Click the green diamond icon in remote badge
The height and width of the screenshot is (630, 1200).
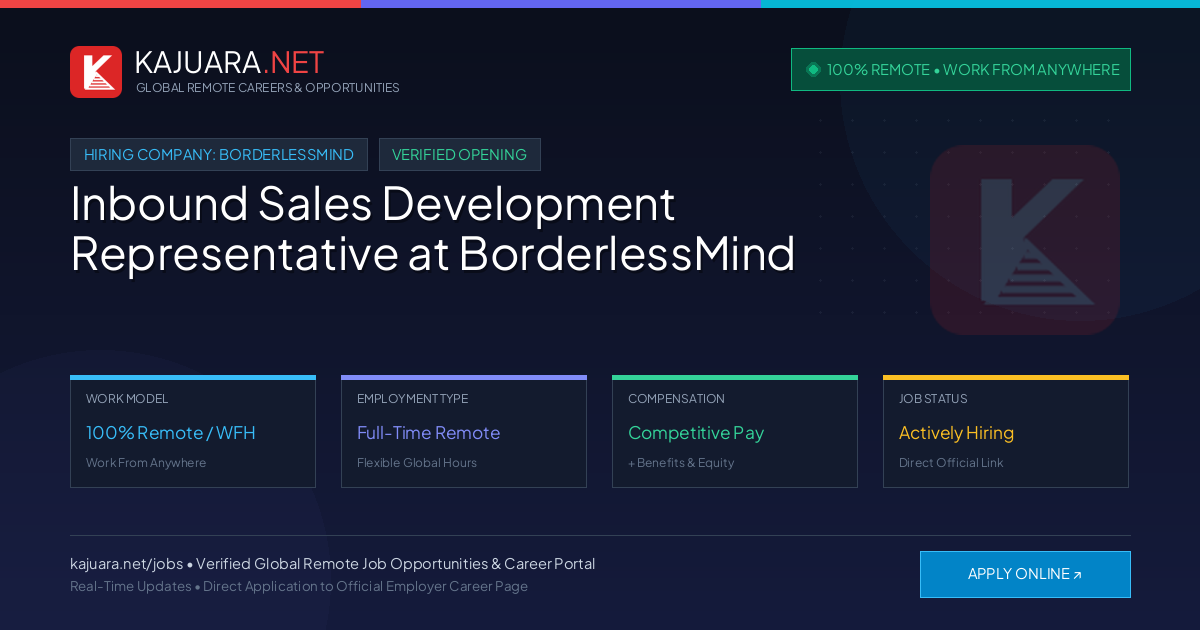[x=813, y=69]
